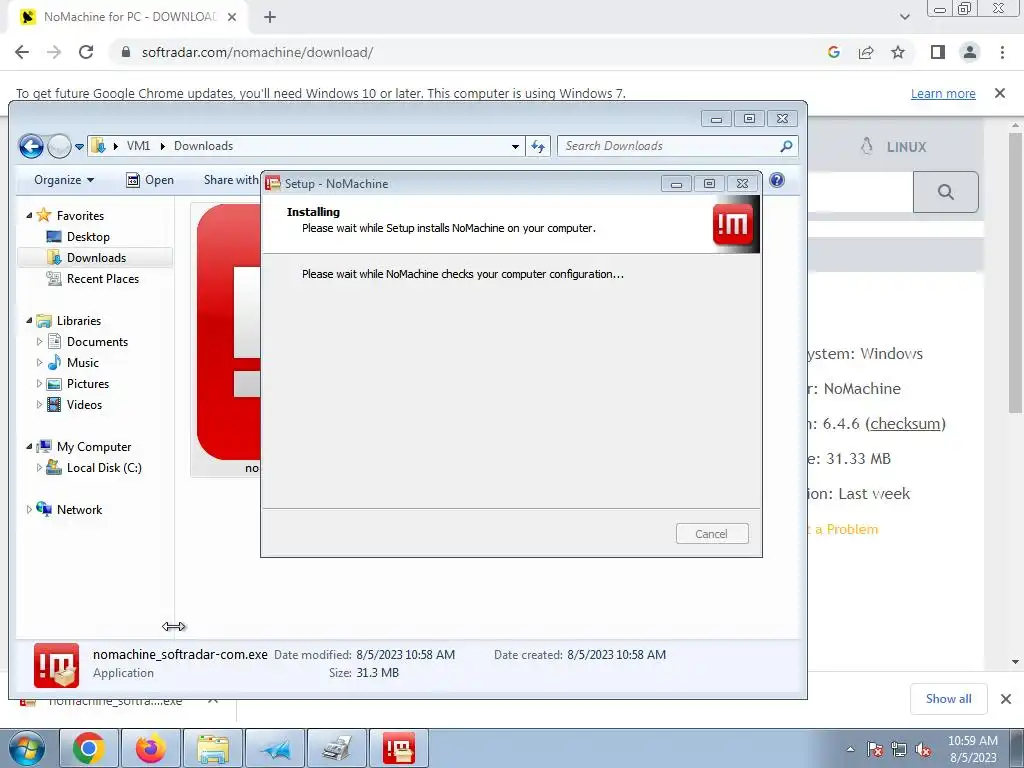Click the Chrome tab search chevron
1024x768 pixels.
tap(904, 17)
